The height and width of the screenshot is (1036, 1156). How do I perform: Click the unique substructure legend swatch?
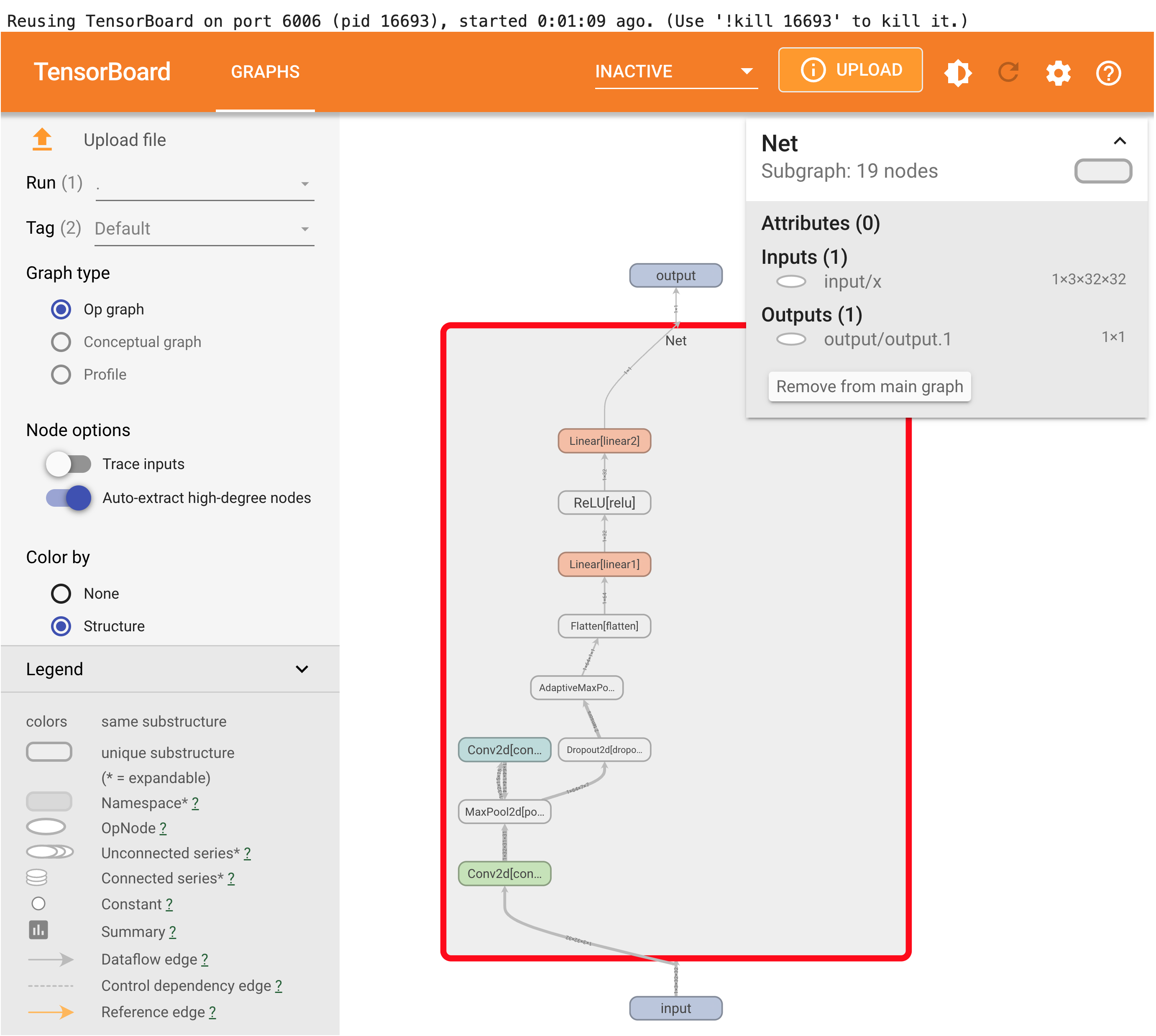click(49, 751)
